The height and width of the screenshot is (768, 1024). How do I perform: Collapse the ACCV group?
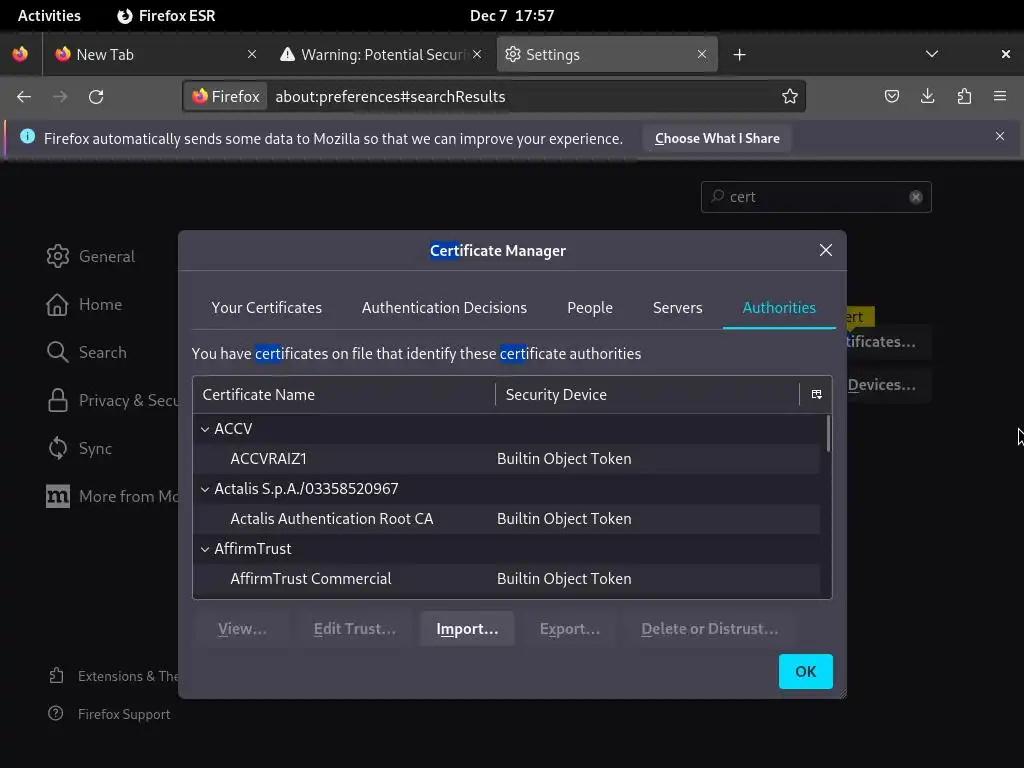click(x=205, y=429)
